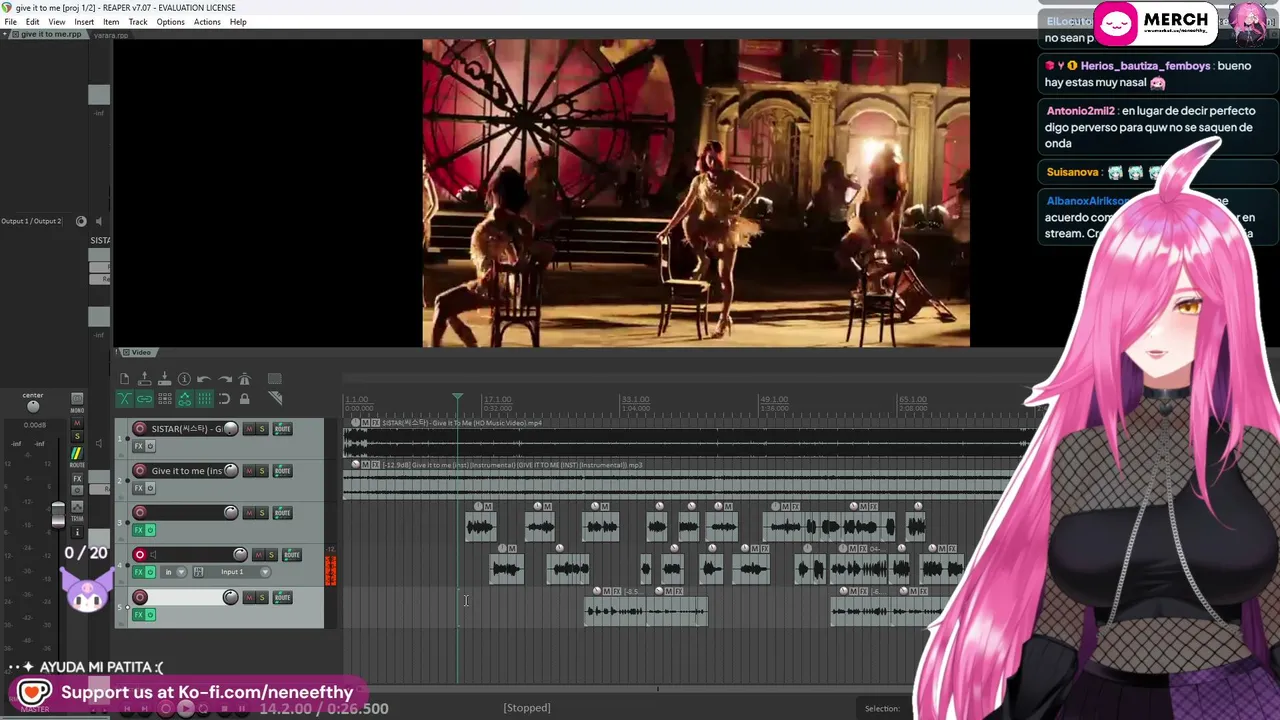Arm track 5 for recording
This screenshot has height=720, width=1280.
tap(140, 597)
